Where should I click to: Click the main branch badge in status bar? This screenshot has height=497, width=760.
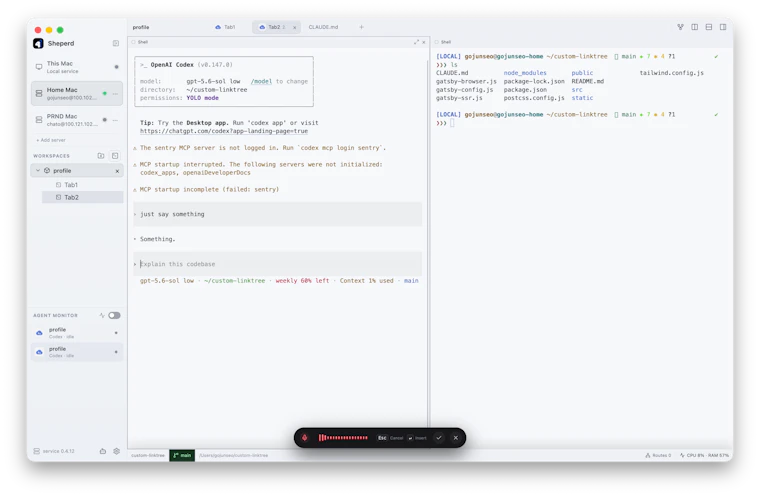[182, 455]
